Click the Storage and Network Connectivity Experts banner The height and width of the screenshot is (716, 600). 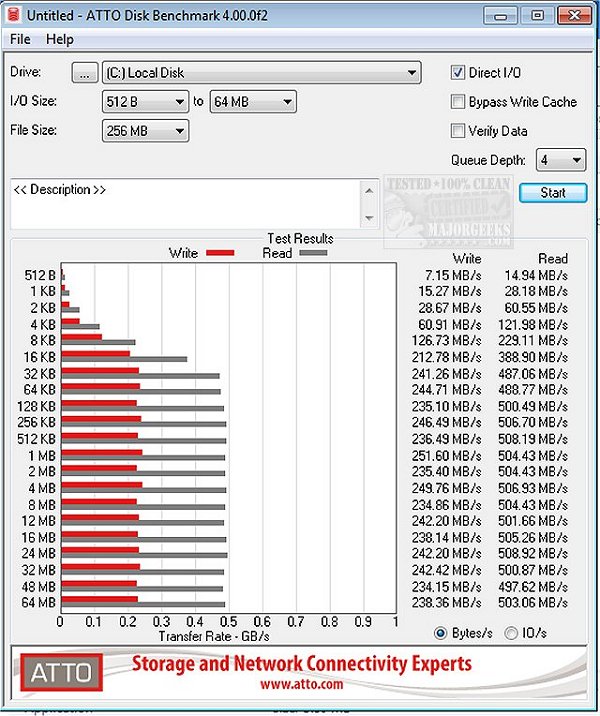tap(302, 664)
